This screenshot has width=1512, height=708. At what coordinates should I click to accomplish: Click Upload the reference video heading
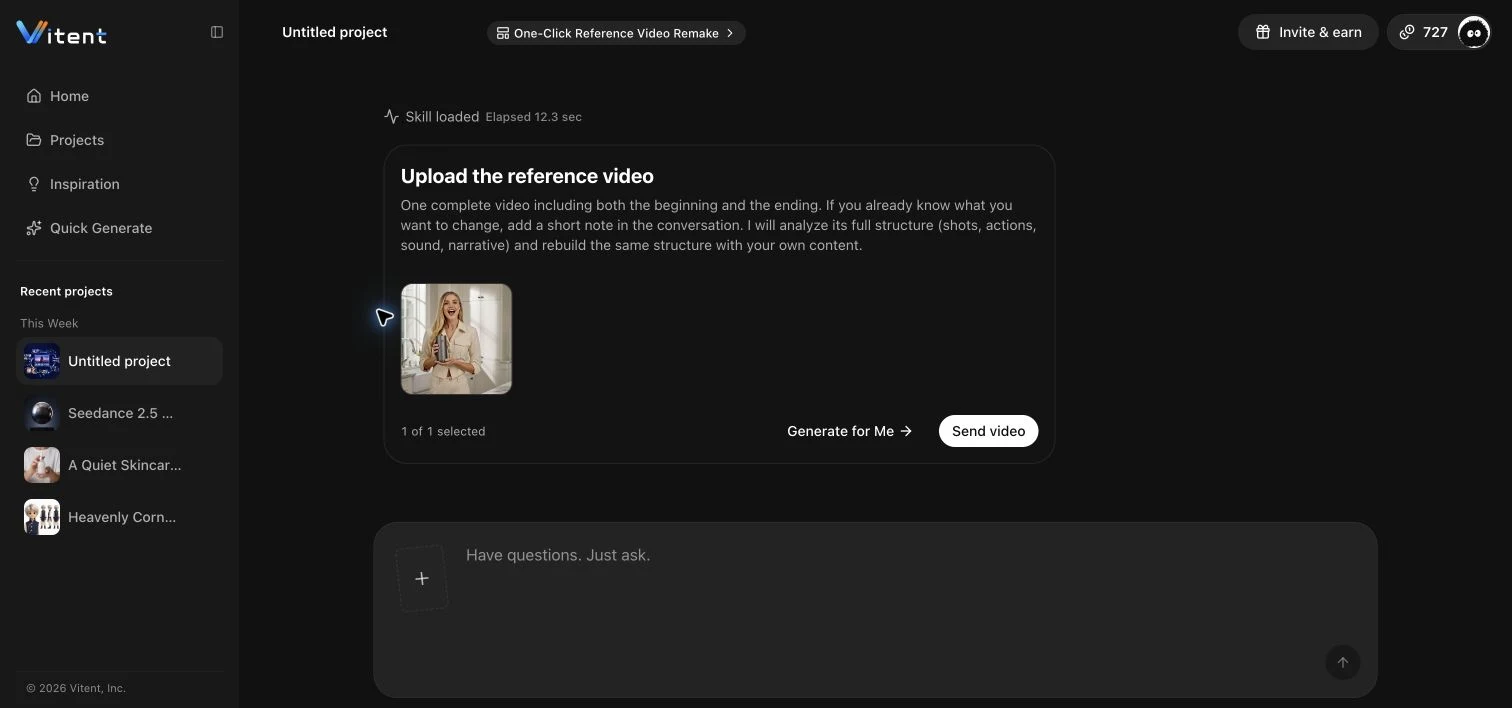[x=527, y=176]
